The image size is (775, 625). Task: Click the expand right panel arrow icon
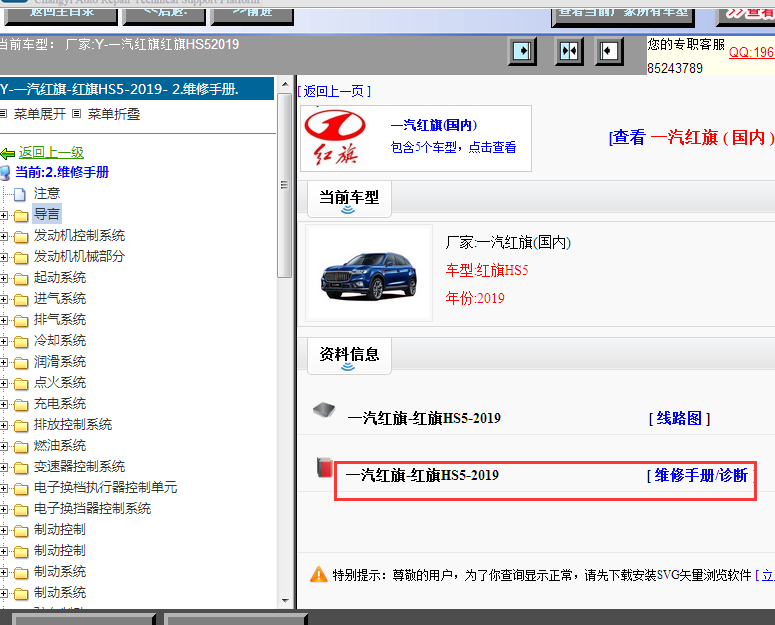[522, 51]
